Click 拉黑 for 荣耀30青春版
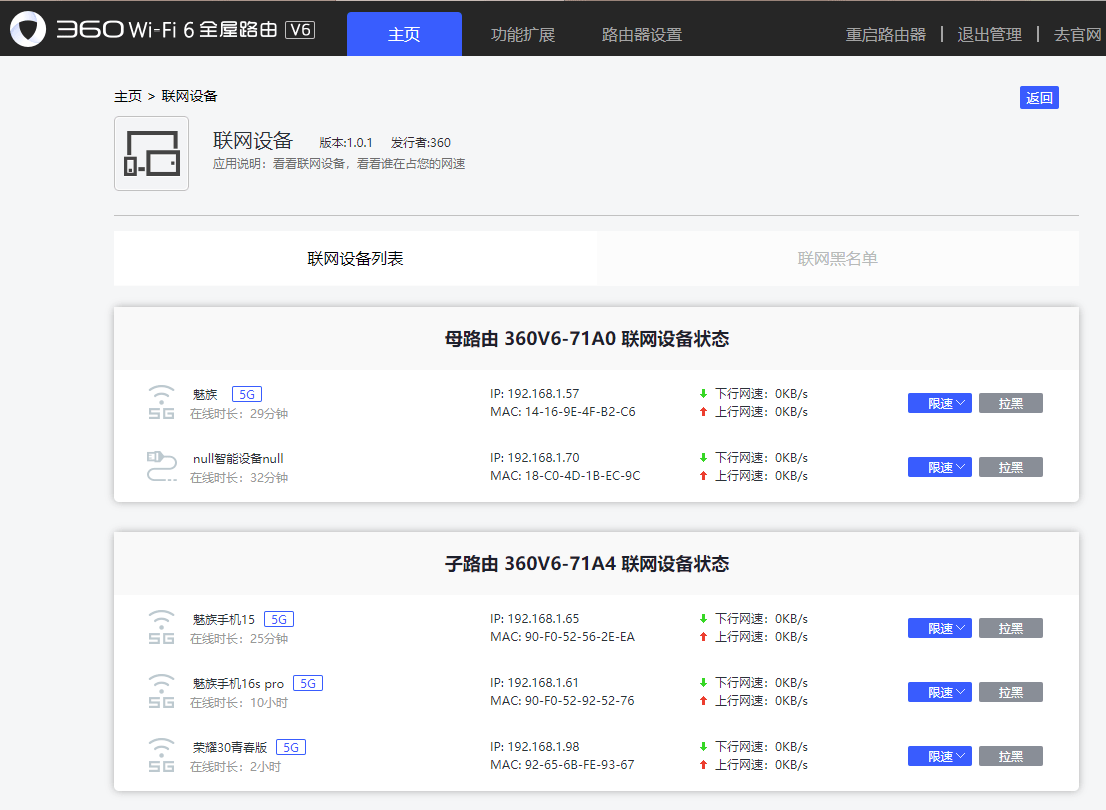Screen dimensions: 1106x810 1011,756
